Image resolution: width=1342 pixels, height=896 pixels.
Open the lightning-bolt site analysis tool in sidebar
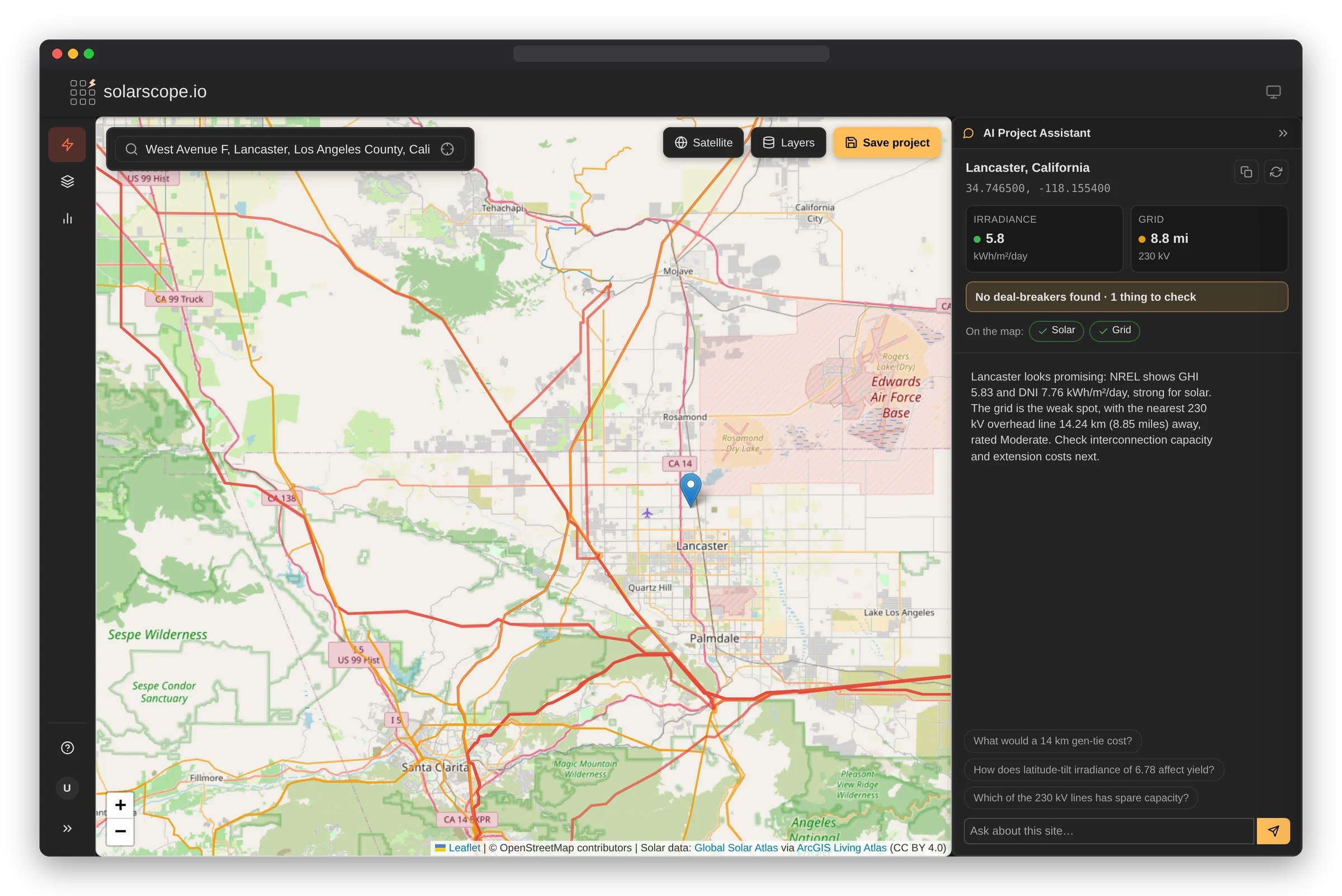(68, 145)
